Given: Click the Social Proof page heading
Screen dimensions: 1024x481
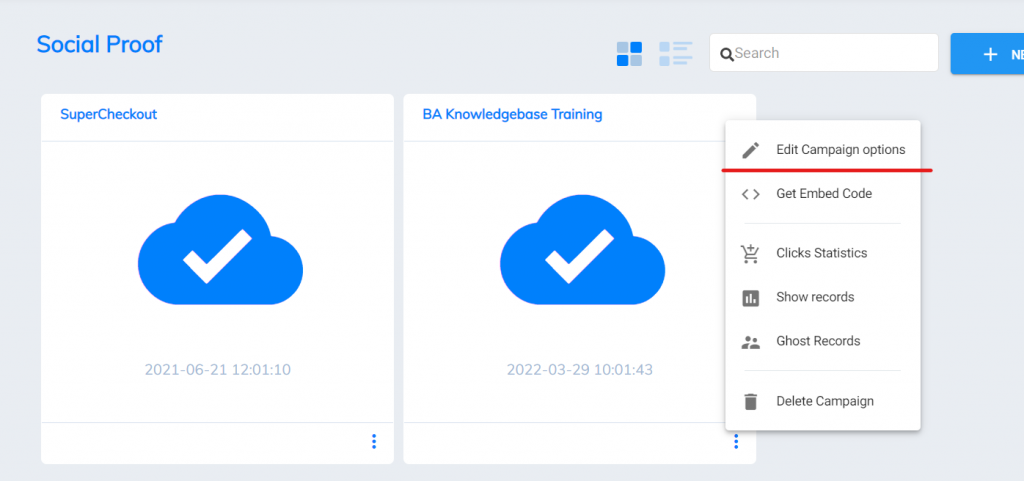Looking at the screenshot, I should (x=99, y=44).
